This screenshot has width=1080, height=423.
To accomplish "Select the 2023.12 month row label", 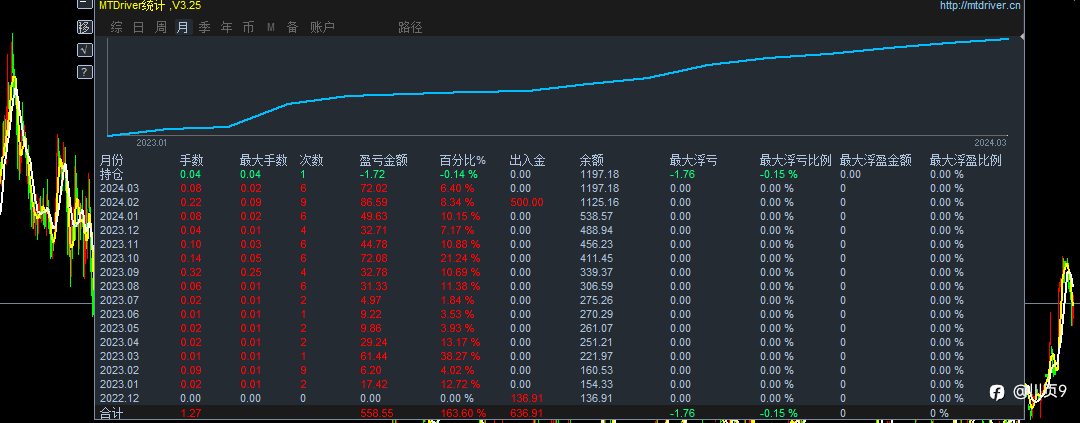I will click(x=119, y=230).
